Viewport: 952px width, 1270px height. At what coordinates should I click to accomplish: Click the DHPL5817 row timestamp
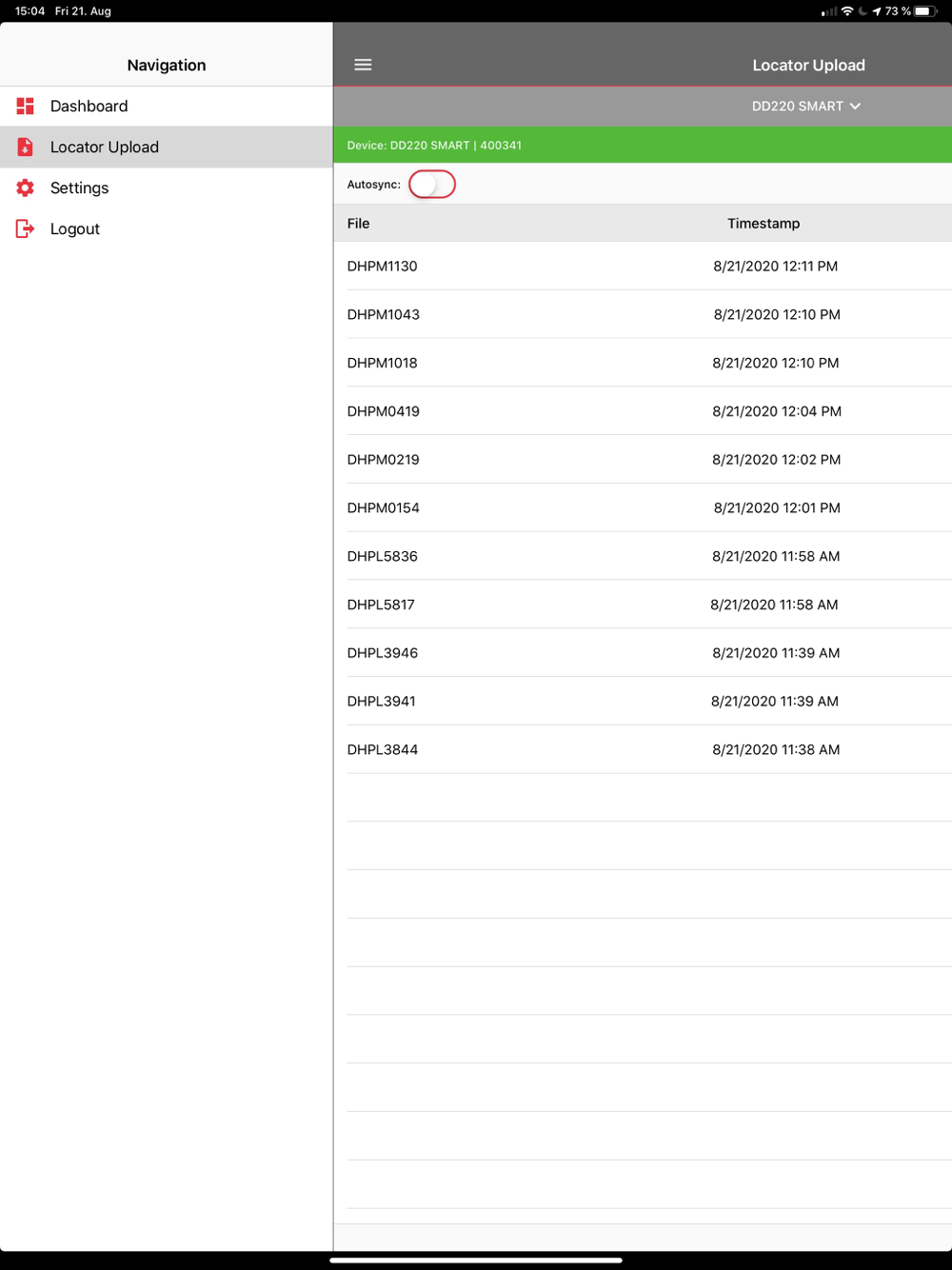pos(774,605)
